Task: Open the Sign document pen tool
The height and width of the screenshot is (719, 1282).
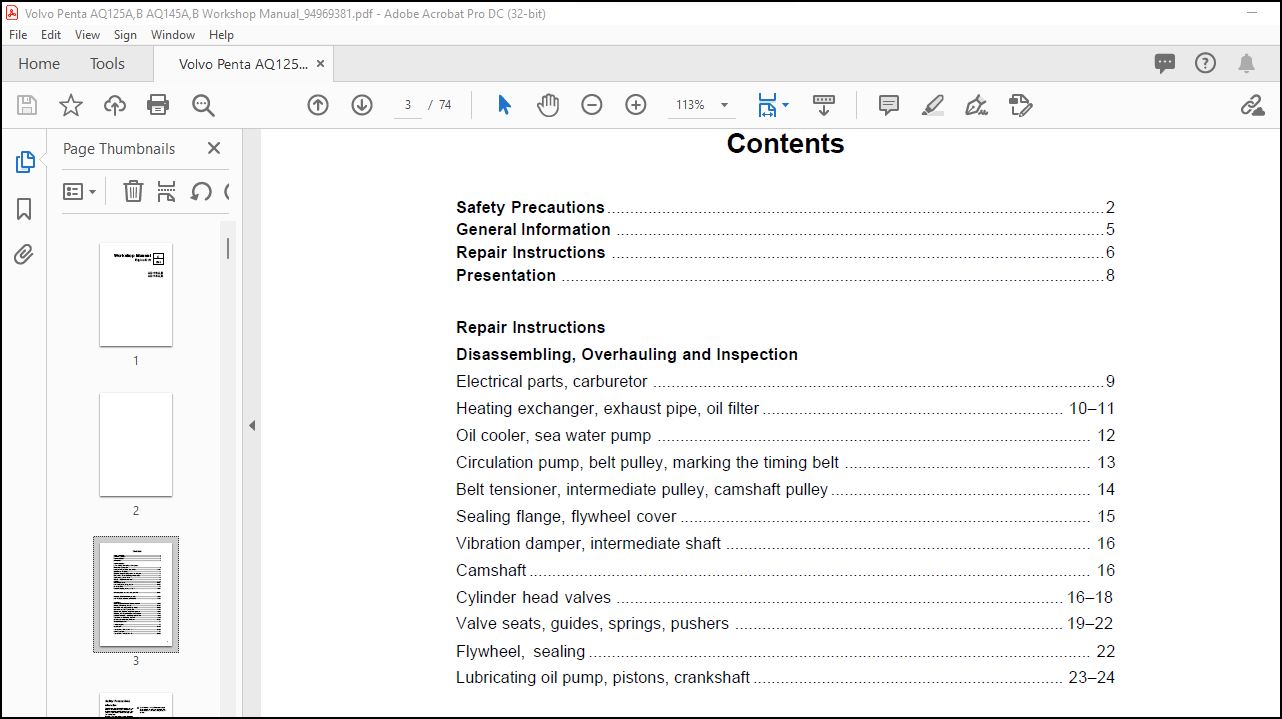Action: tap(977, 105)
